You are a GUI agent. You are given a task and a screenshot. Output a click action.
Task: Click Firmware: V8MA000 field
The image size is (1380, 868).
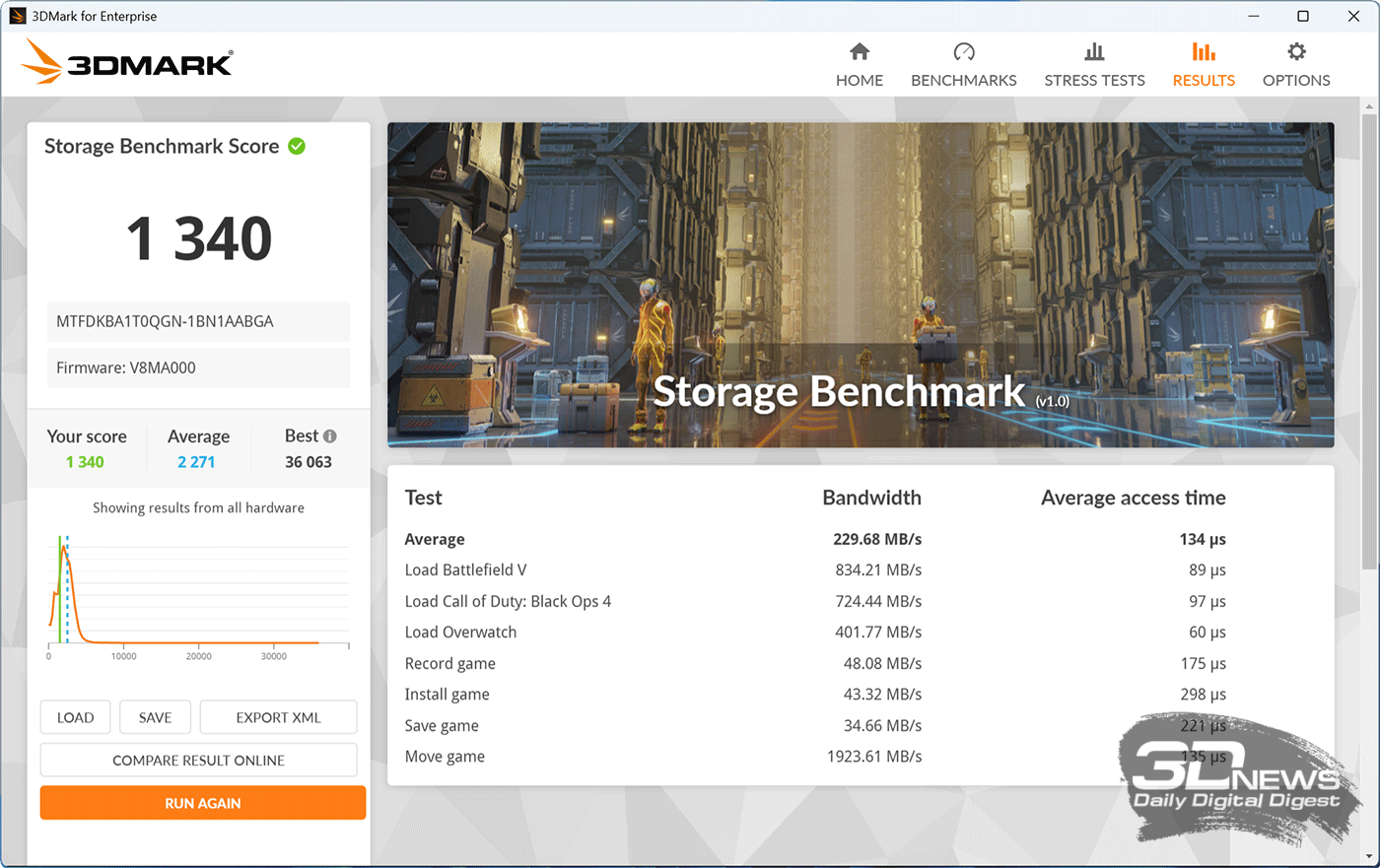click(x=198, y=367)
